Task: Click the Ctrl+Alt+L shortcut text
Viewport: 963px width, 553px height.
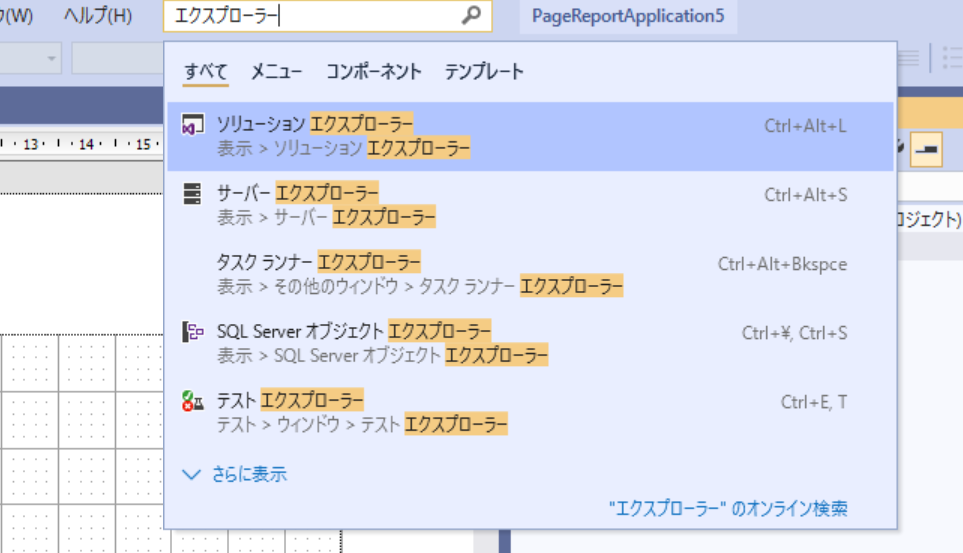Action: click(x=805, y=126)
